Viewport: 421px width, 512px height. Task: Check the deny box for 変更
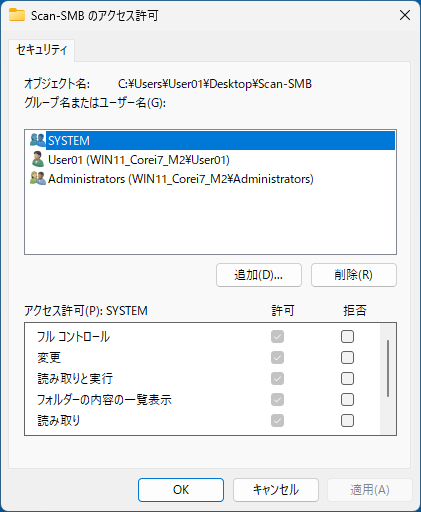347,358
